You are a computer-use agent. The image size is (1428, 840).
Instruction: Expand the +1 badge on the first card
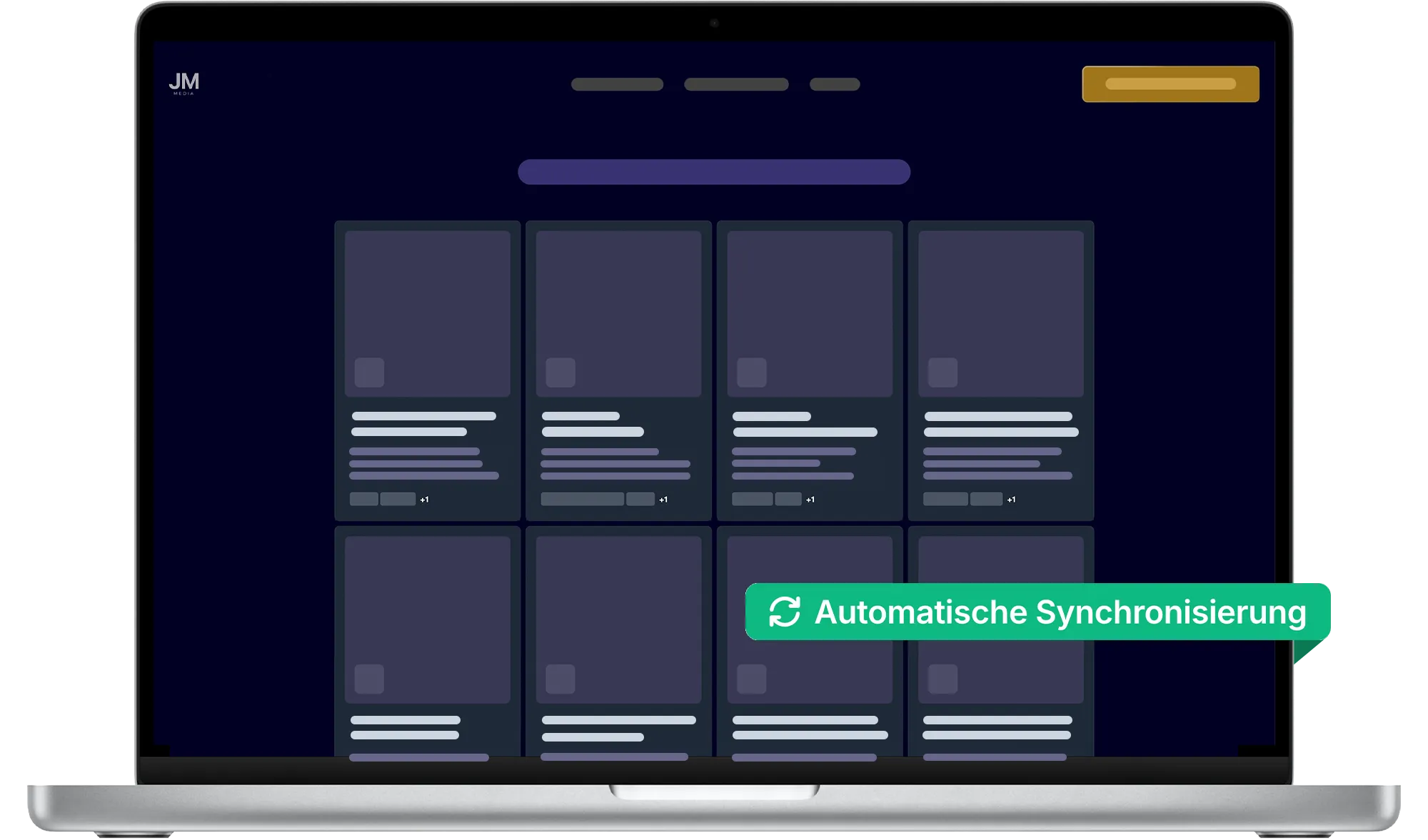click(424, 499)
